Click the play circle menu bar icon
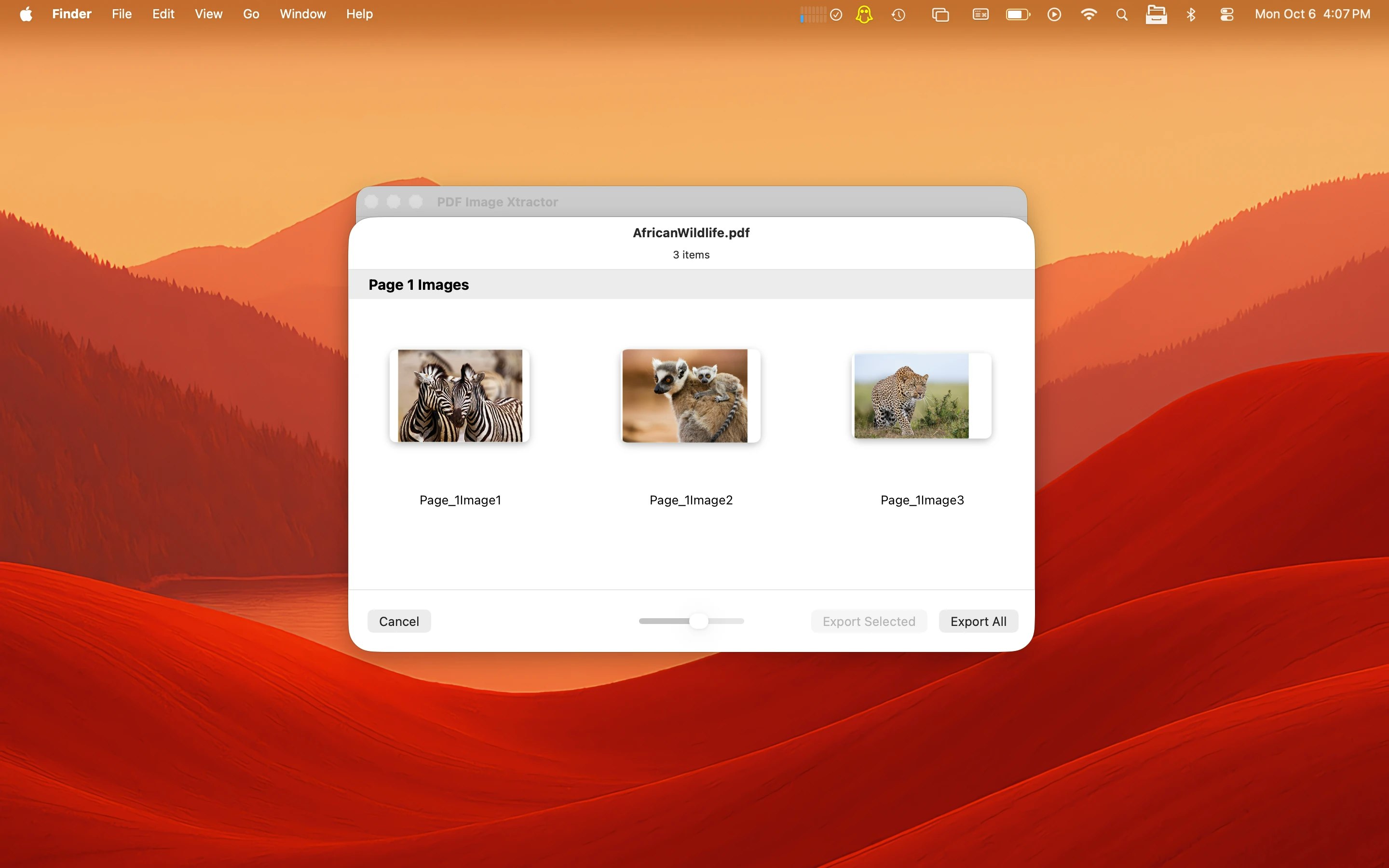 [1054, 14]
